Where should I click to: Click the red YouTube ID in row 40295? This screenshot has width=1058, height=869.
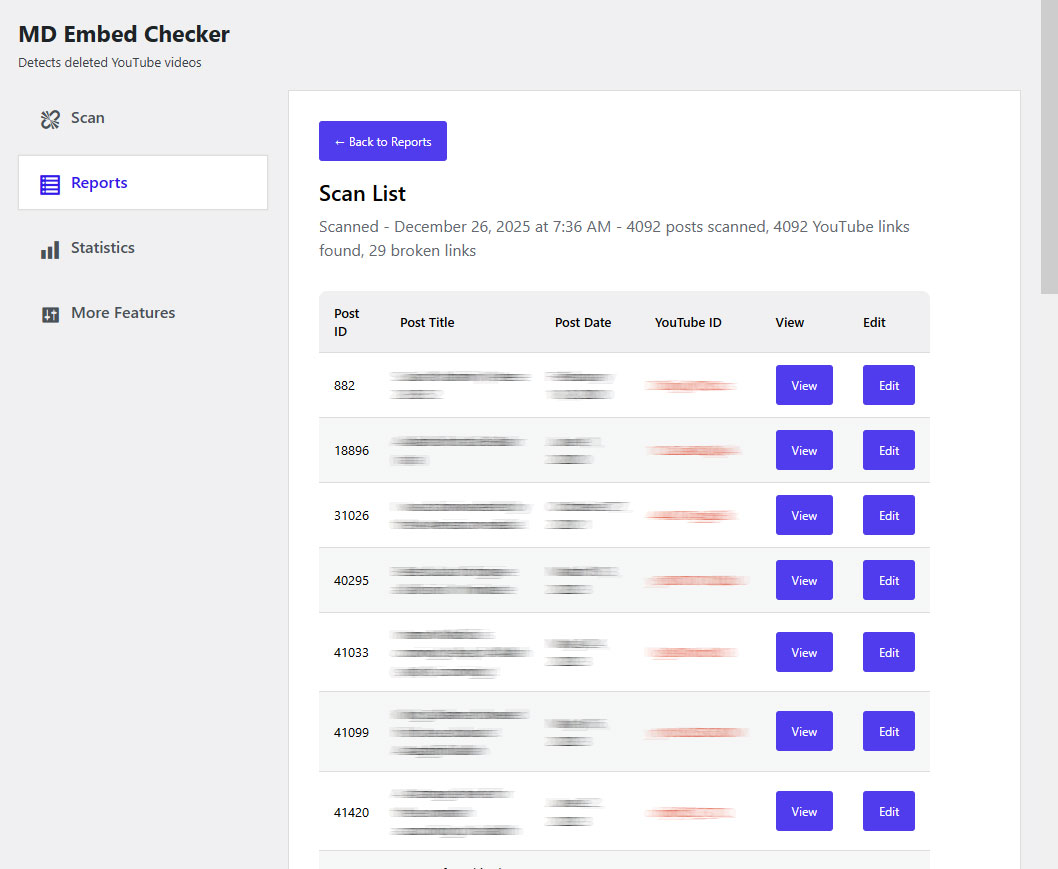tap(696, 580)
